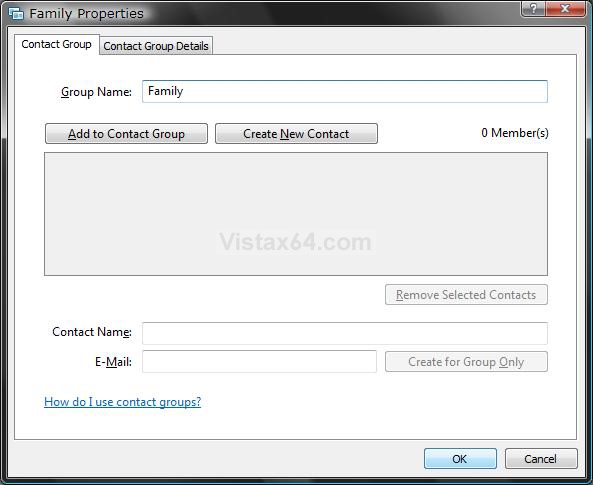593x485 pixels.
Task: Click Remove Selected Contacts button
Action: [466, 295]
